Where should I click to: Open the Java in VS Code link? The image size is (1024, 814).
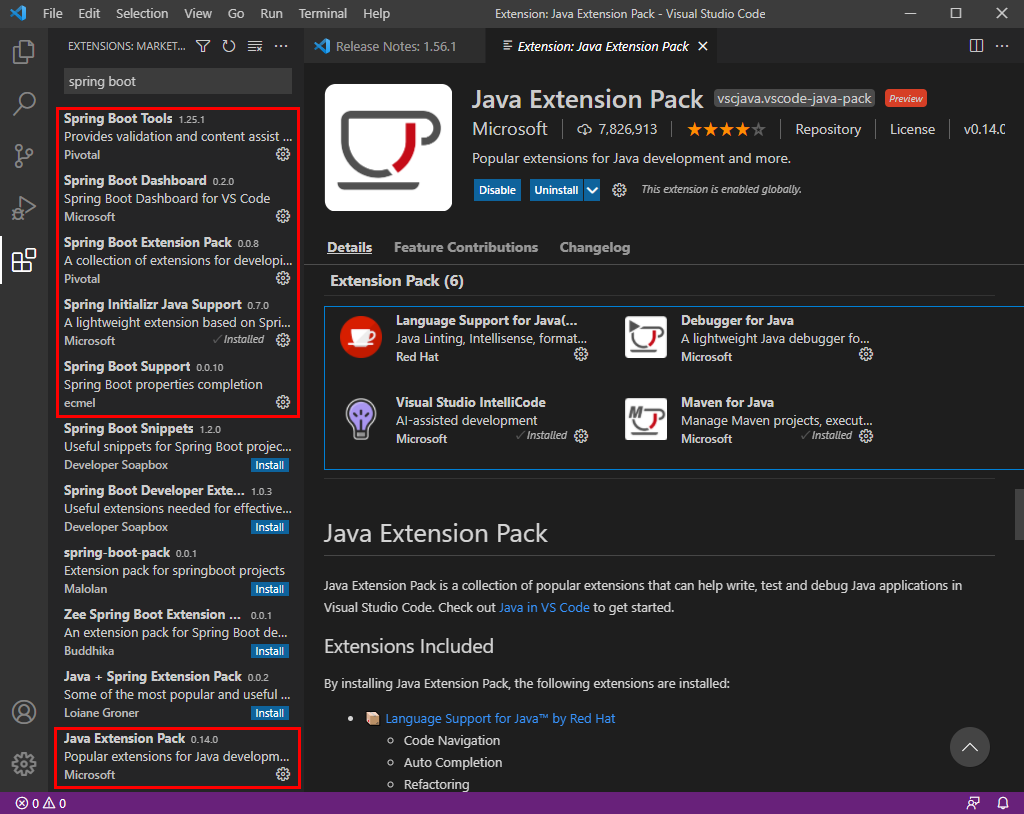pyautogui.click(x=544, y=608)
